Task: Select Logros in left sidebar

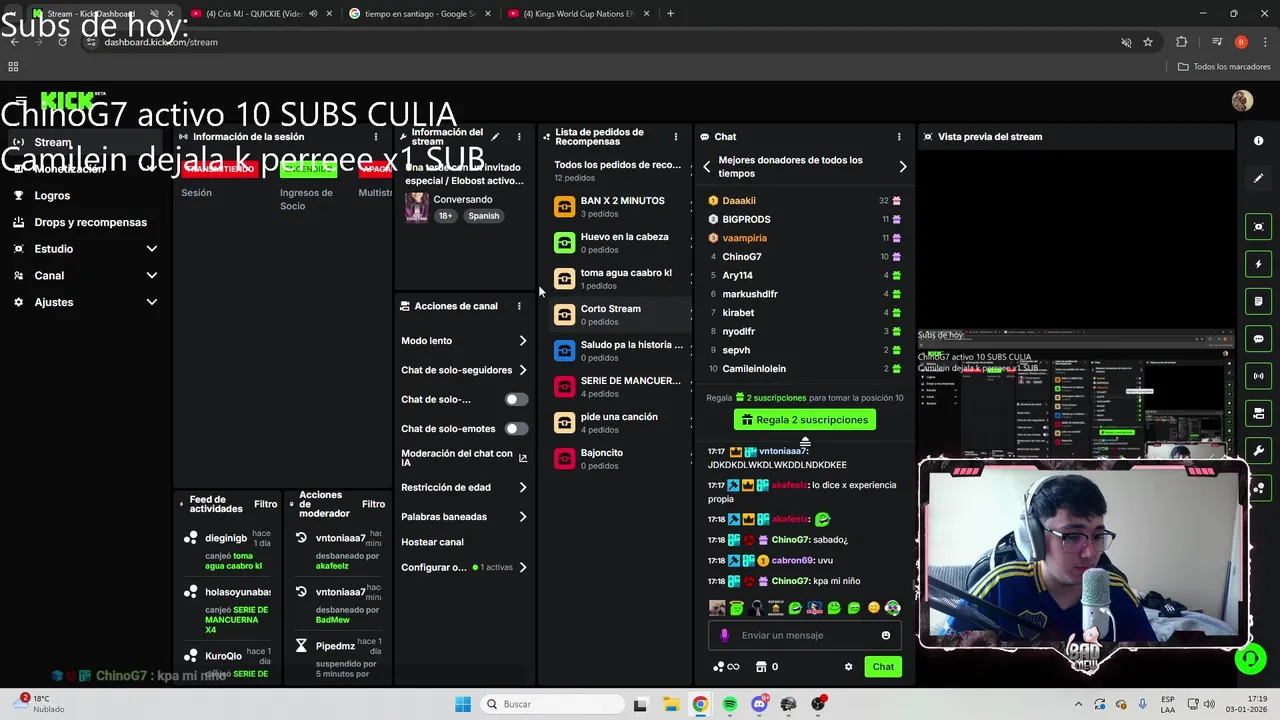Action: (x=52, y=196)
